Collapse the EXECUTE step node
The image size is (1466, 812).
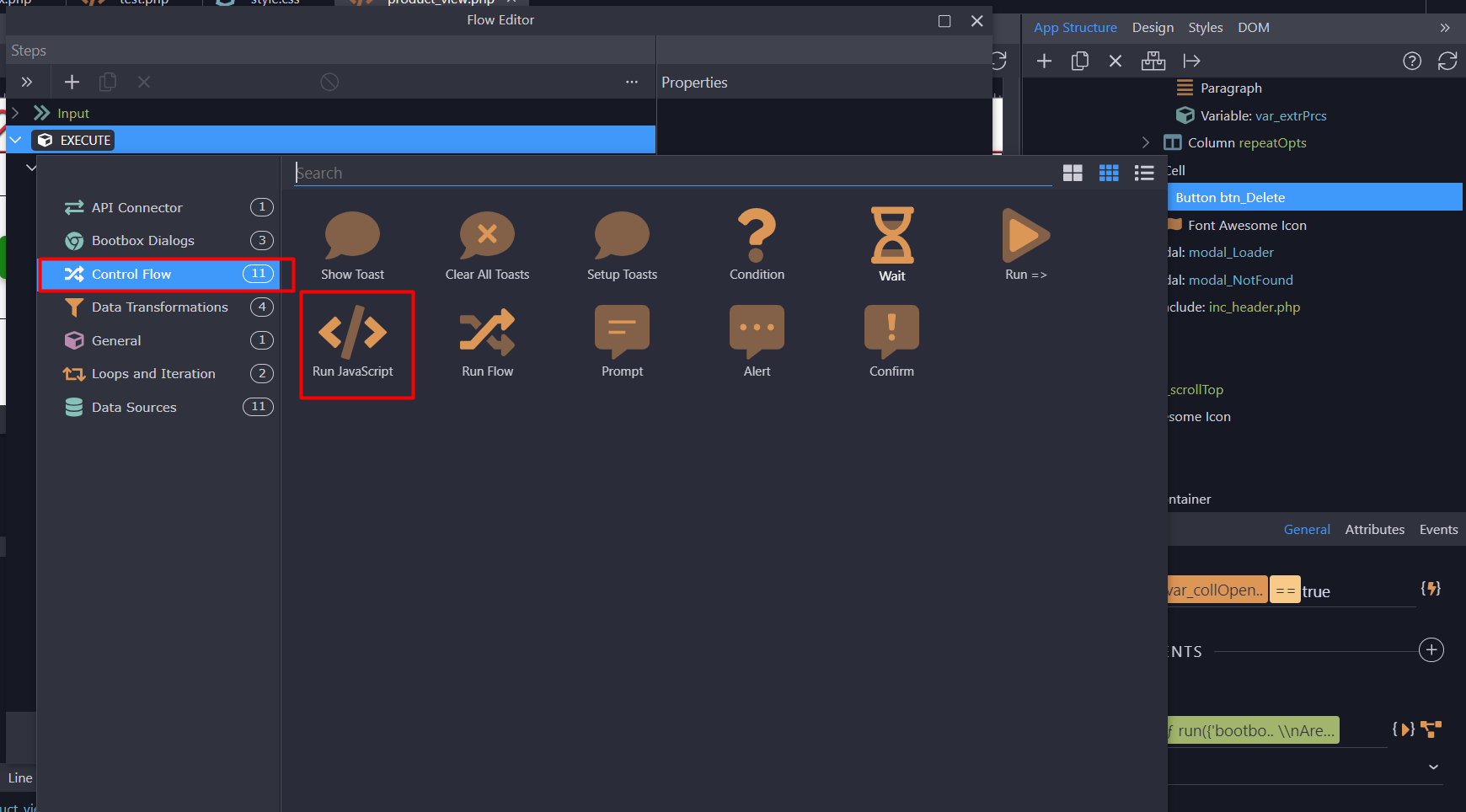(x=15, y=140)
